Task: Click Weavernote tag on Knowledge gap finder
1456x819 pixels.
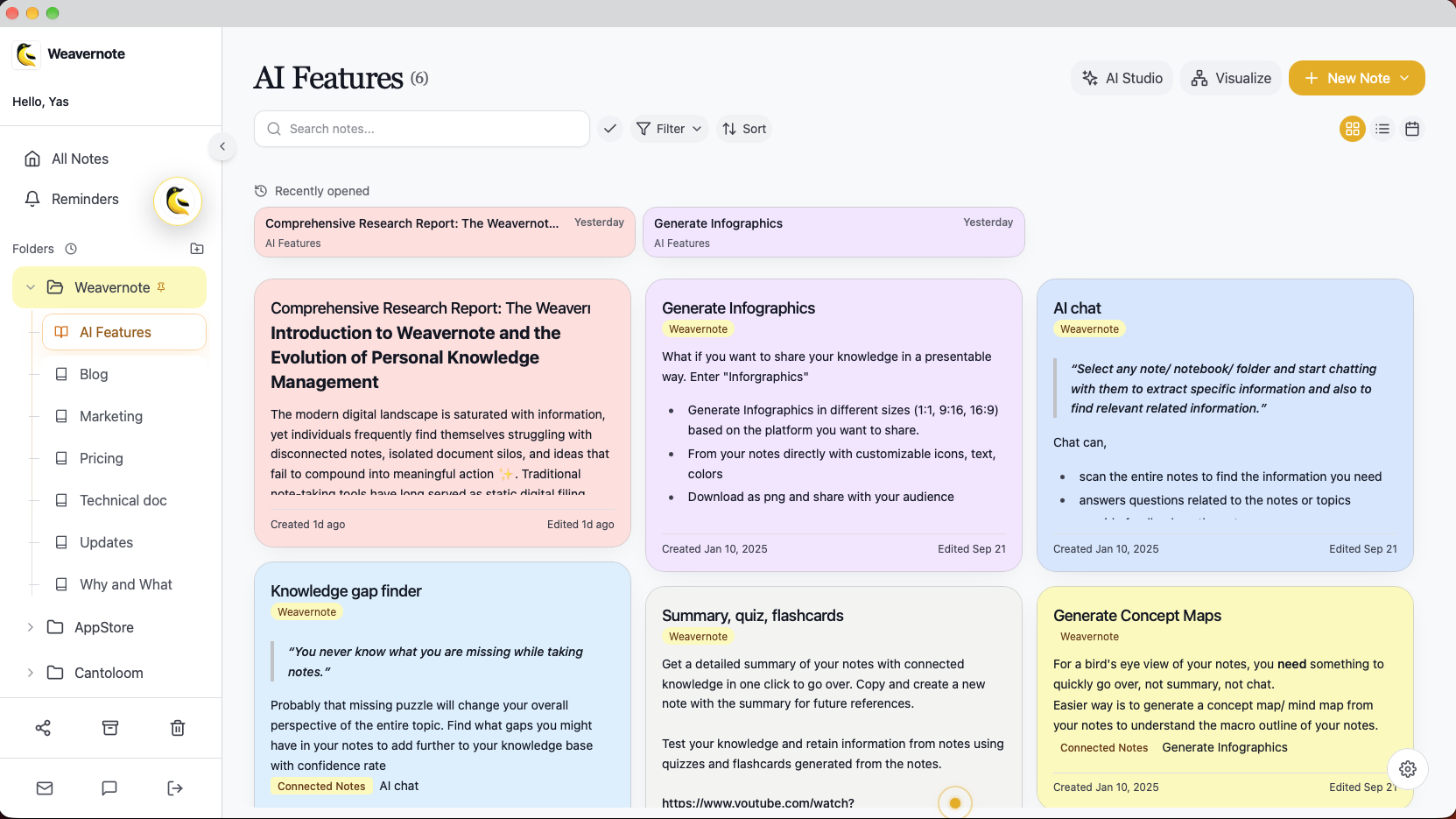Action: tap(307, 612)
